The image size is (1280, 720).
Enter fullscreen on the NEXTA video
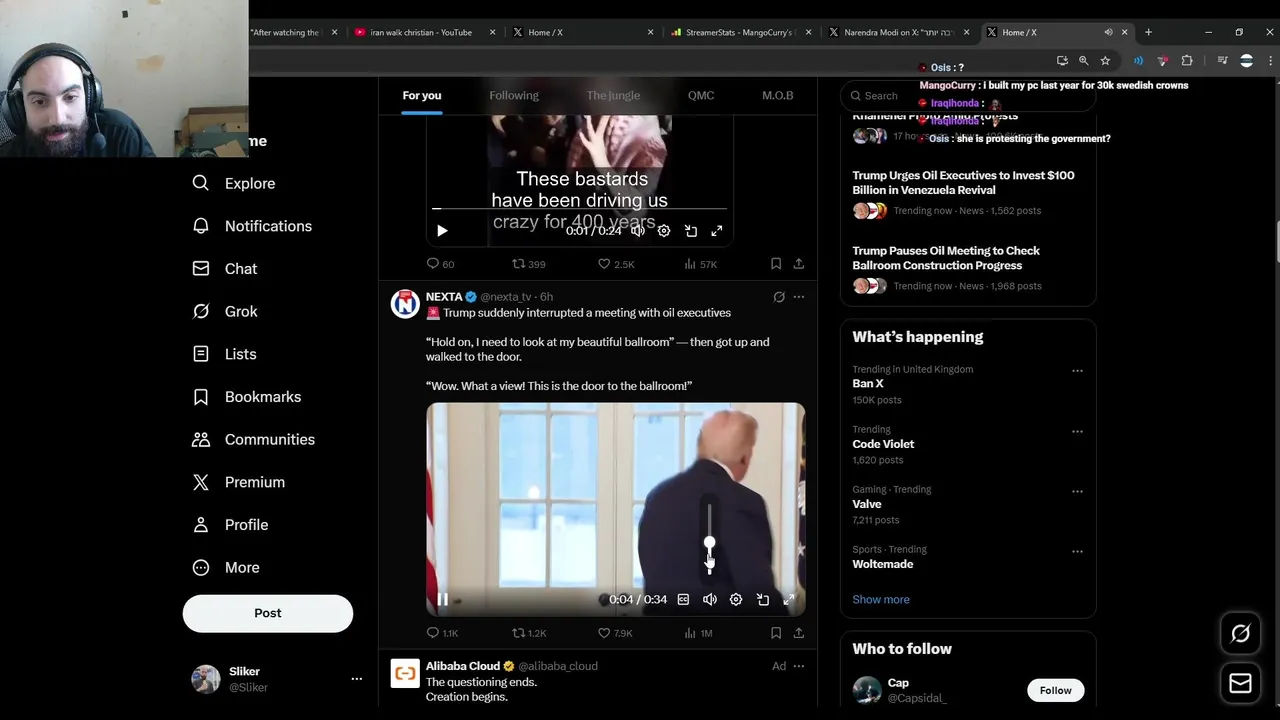[789, 599]
